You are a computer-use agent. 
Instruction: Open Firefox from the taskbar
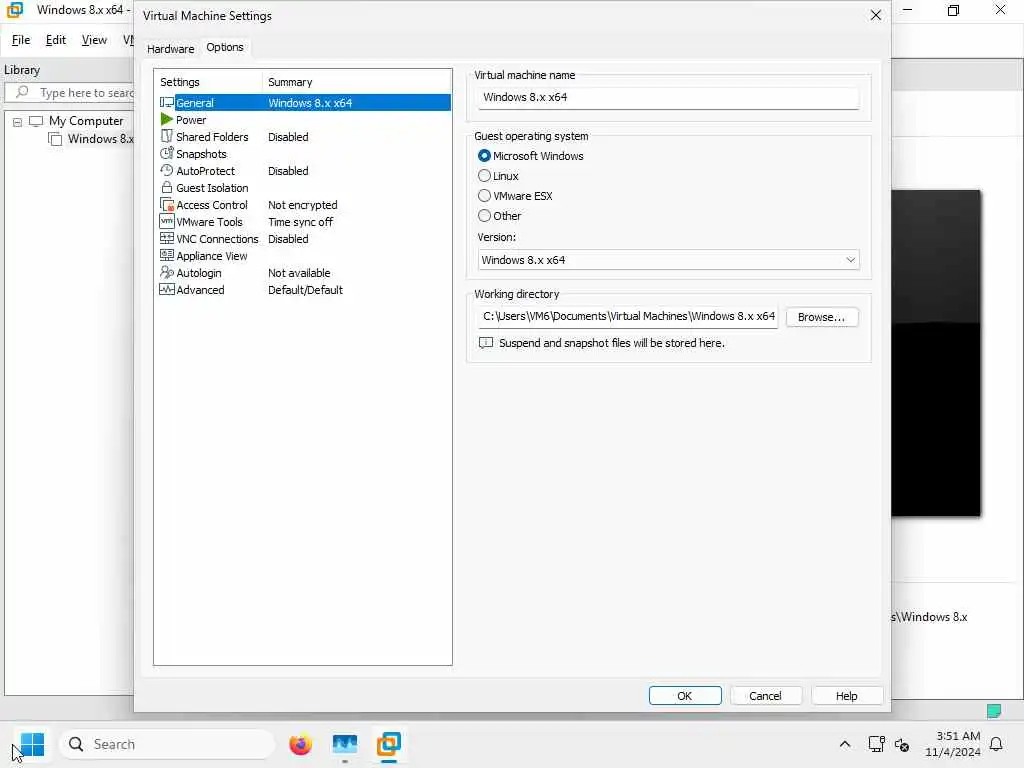point(300,744)
